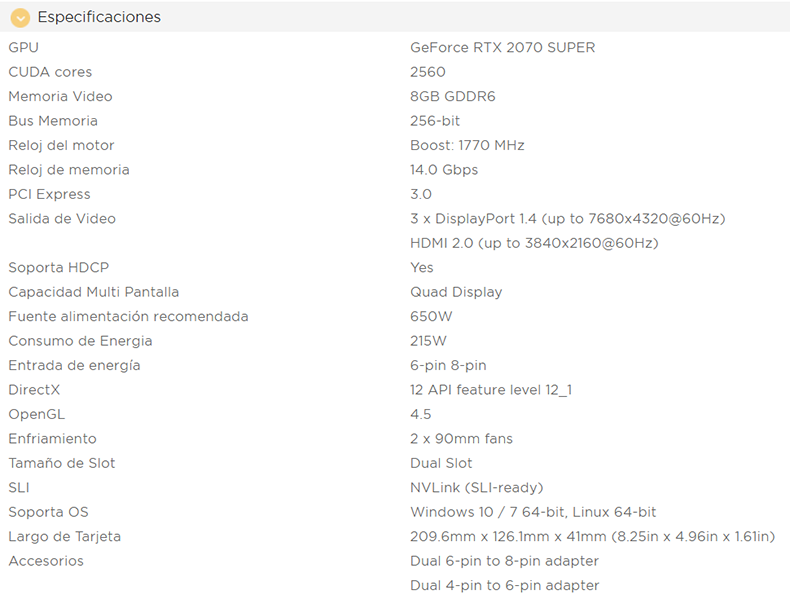
Task: Select the CUDA cores label
Action: (50, 72)
